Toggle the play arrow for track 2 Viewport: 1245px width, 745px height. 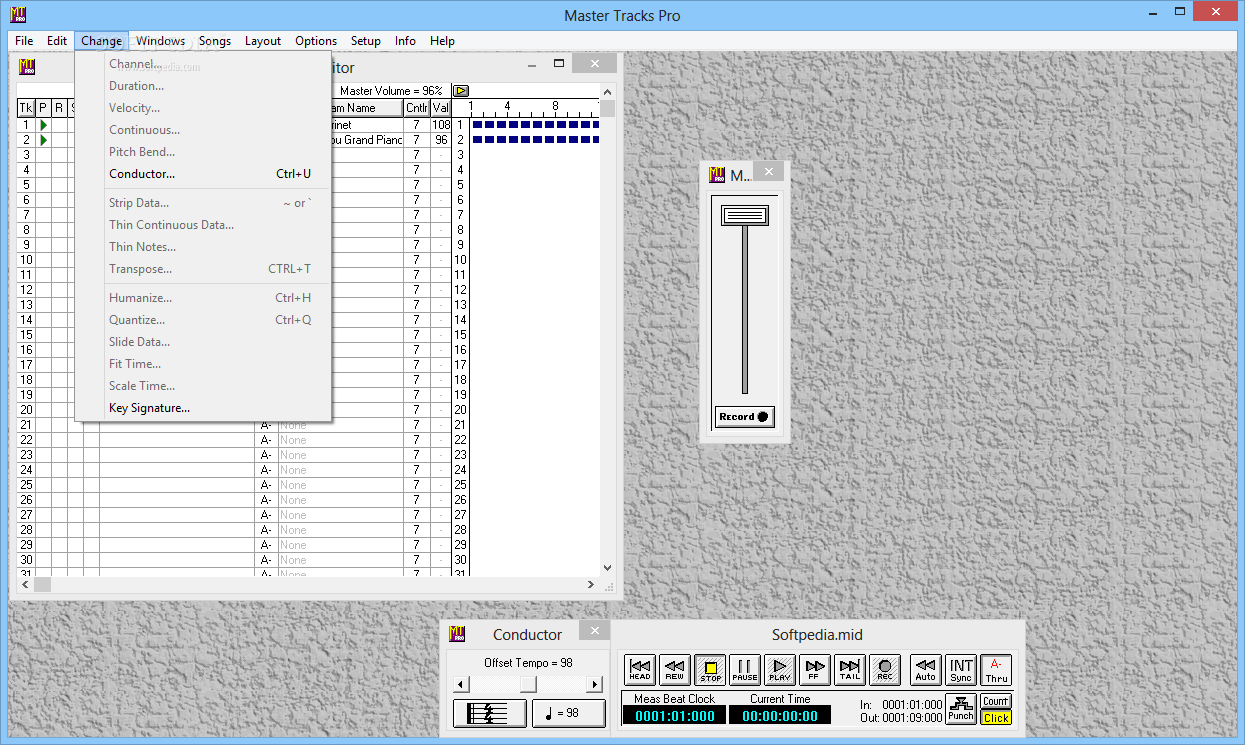(x=43, y=140)
